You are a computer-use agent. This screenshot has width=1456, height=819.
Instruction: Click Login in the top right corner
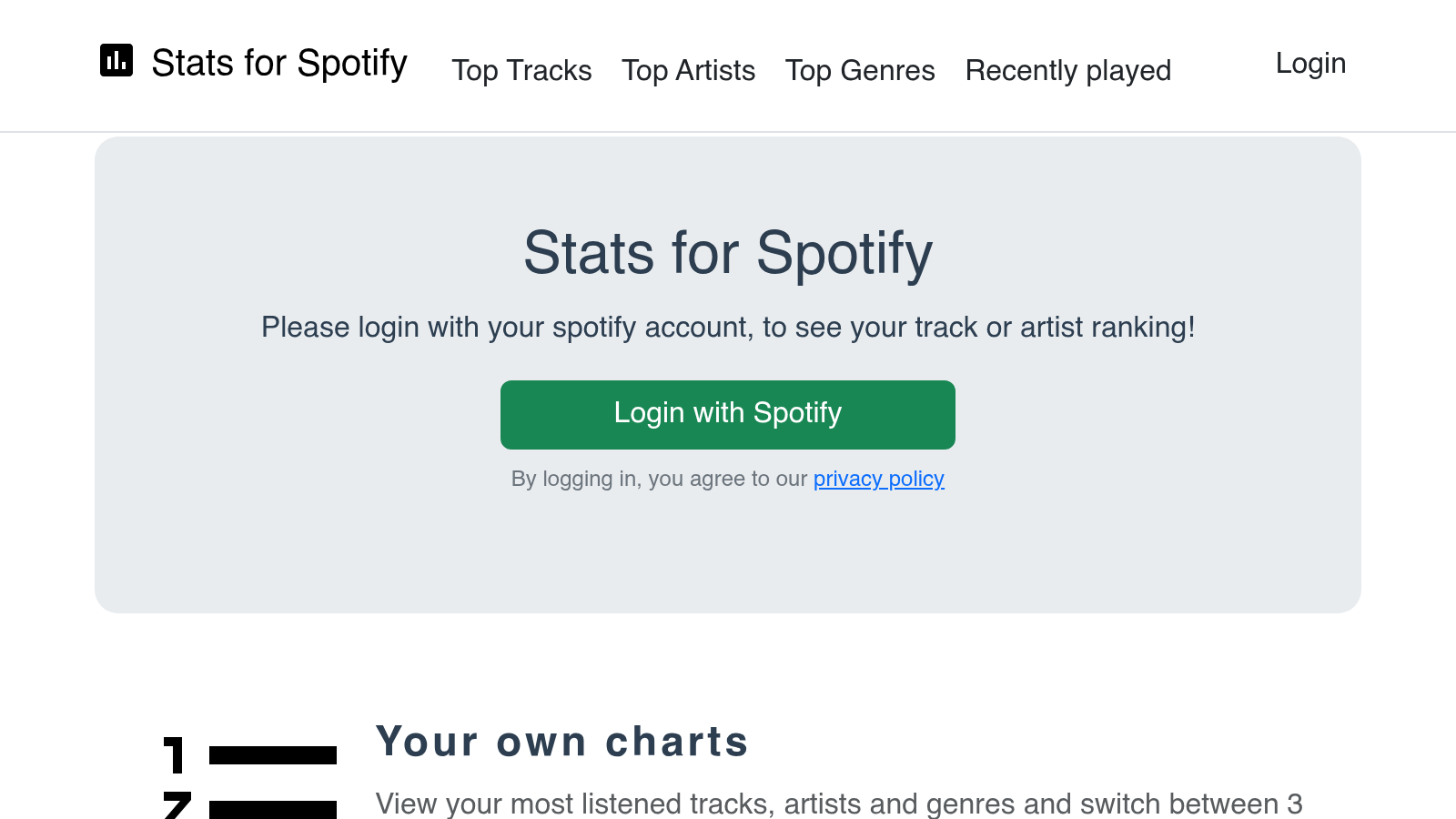1311,63
